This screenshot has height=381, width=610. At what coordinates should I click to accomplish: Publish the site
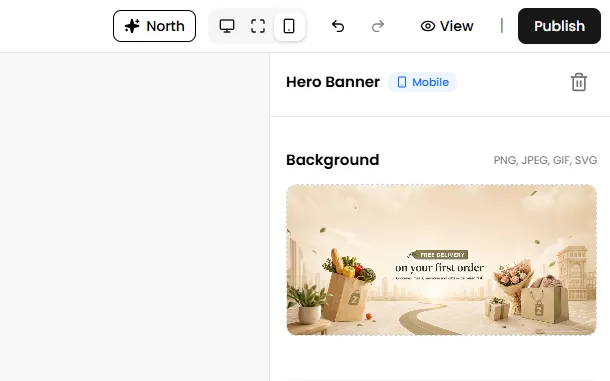(559, 26)
